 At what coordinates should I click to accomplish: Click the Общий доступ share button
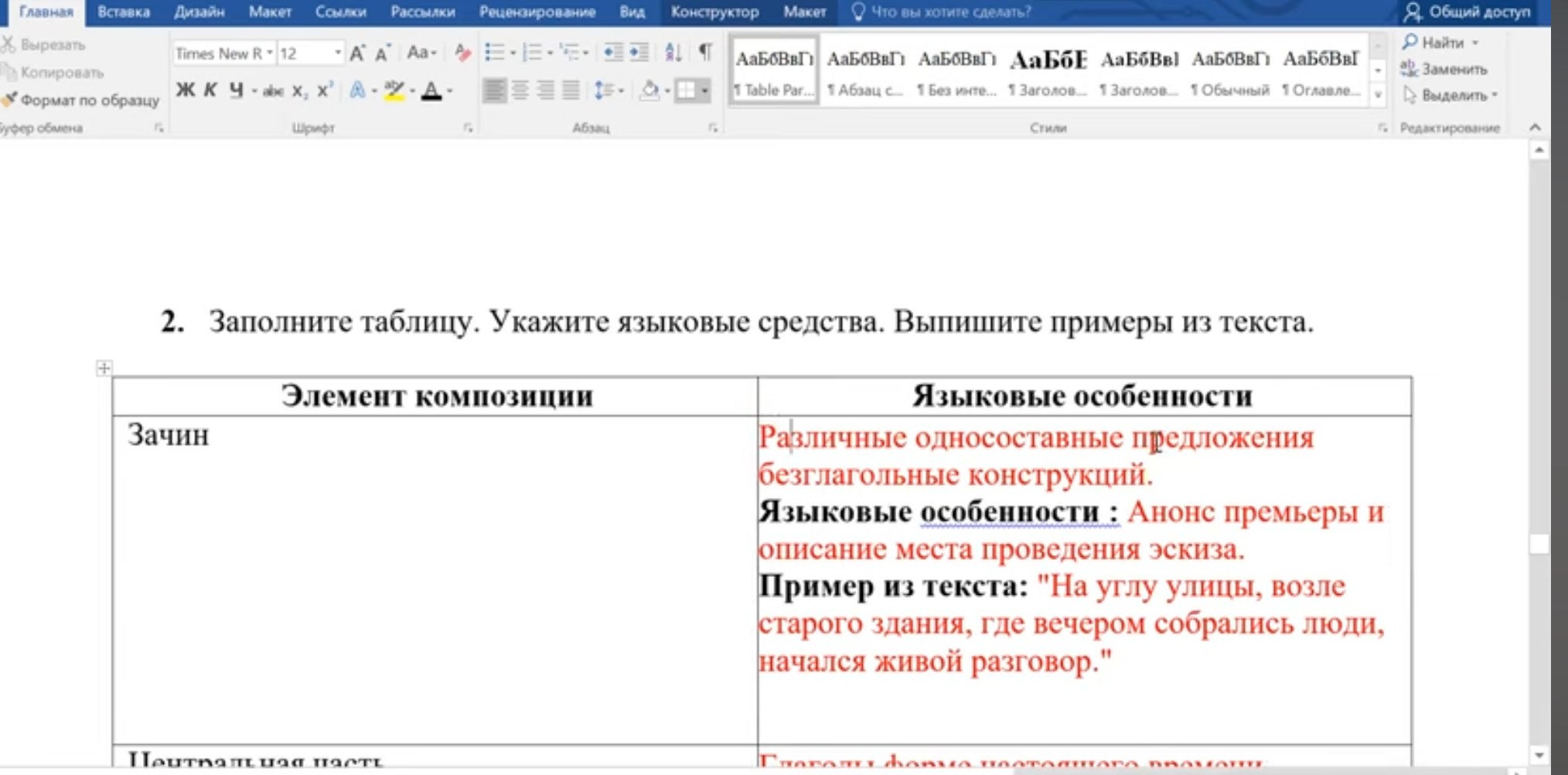[x=1467, y=12]
